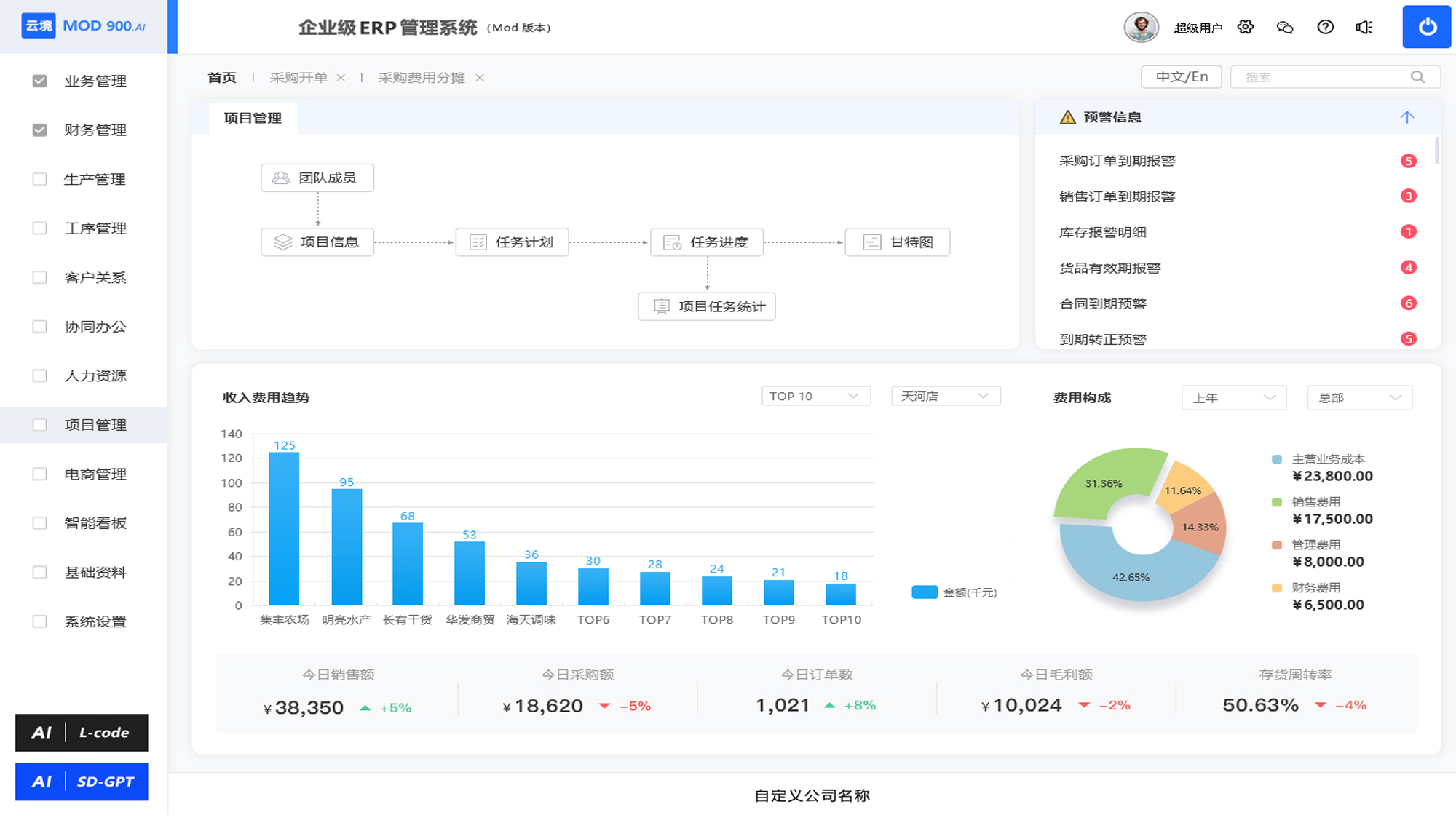Click the 库存报警明细 warning row
The height and width of the screenshot is (815, 1456).
pos(1237,232)
